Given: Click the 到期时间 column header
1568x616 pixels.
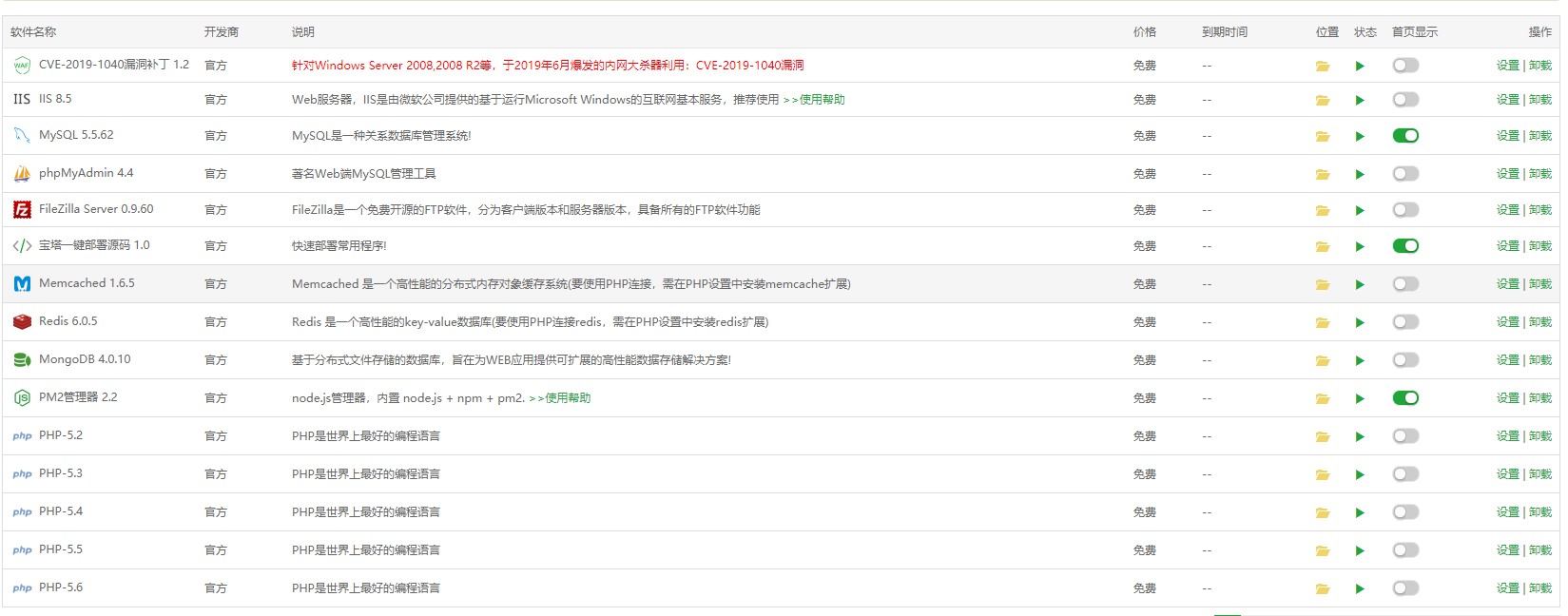Looking at the screenshot, I should [x=1225, y=32].
